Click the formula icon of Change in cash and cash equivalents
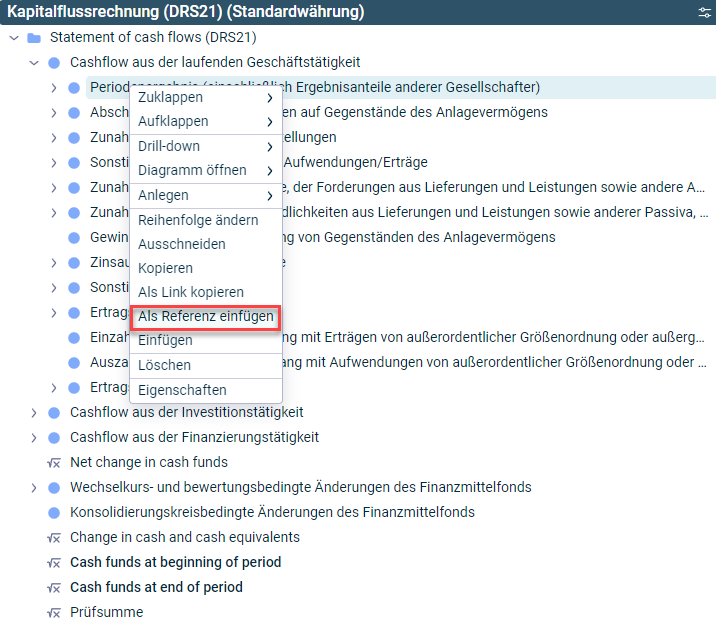The image size is (716, 628). pos(54,538)
